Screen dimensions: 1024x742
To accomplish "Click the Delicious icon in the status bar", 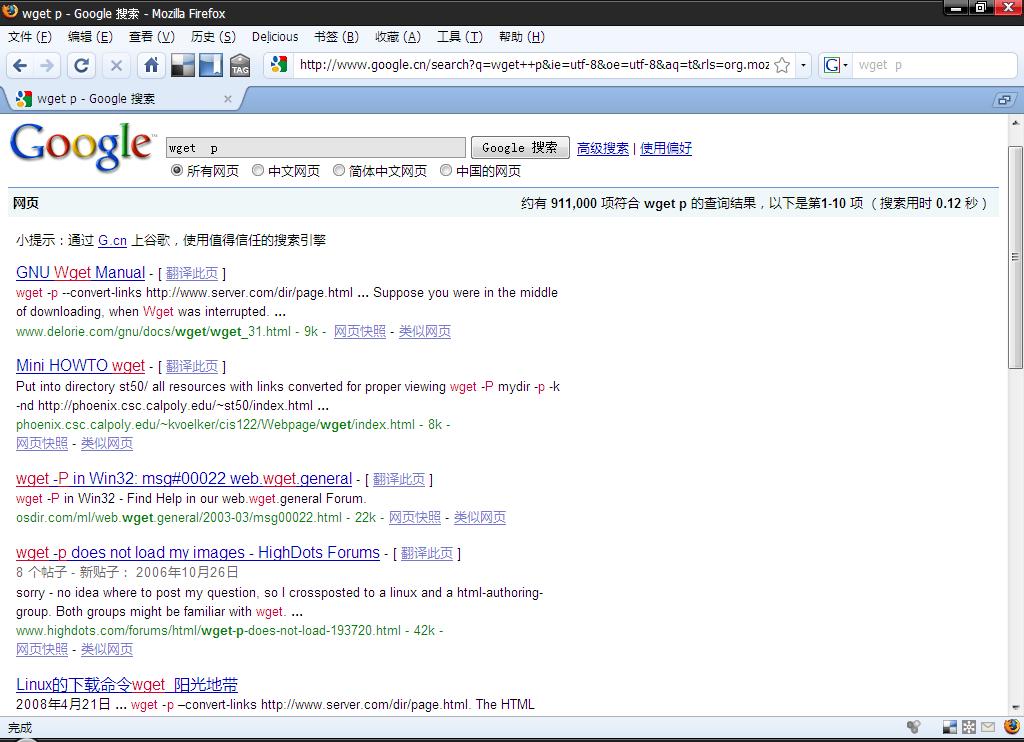I will click(x=950, y=726).
